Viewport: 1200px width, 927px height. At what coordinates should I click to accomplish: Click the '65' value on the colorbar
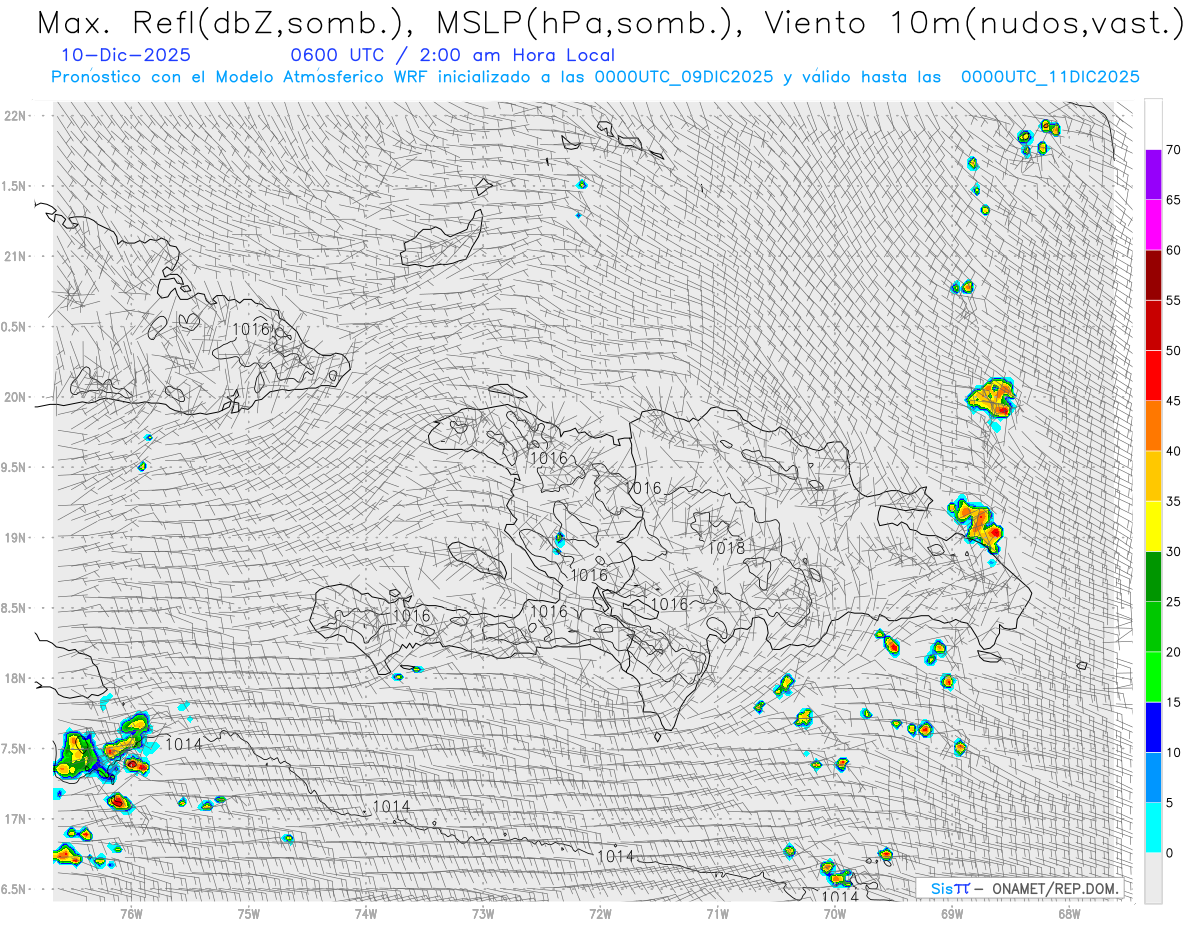pos(1173,200)
